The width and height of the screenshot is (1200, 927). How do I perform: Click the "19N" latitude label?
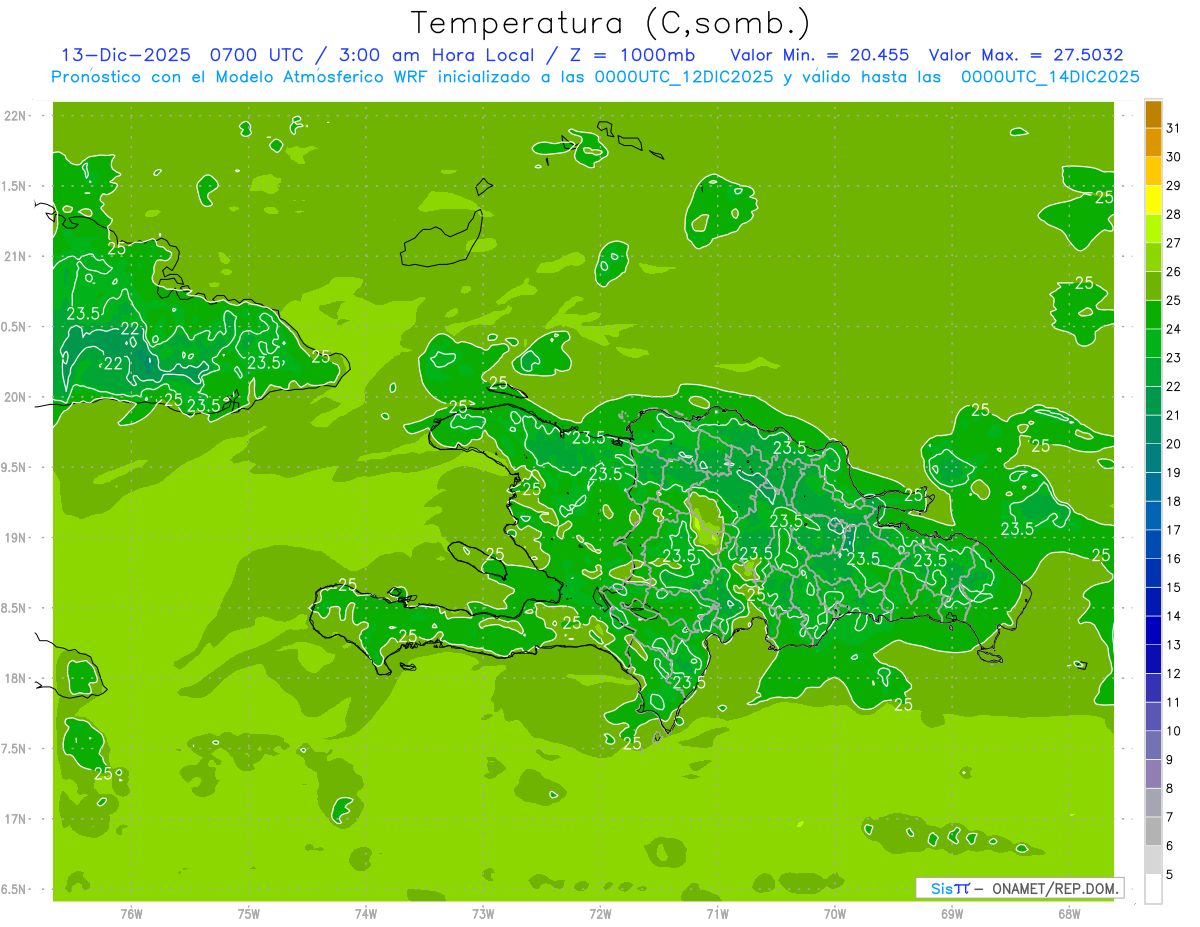[15, 538]
